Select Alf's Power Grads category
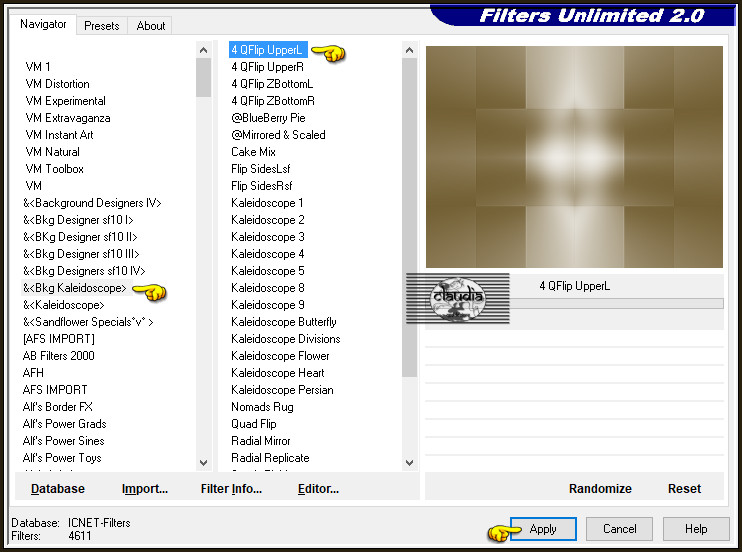742x552 pixels. (64, 424)
